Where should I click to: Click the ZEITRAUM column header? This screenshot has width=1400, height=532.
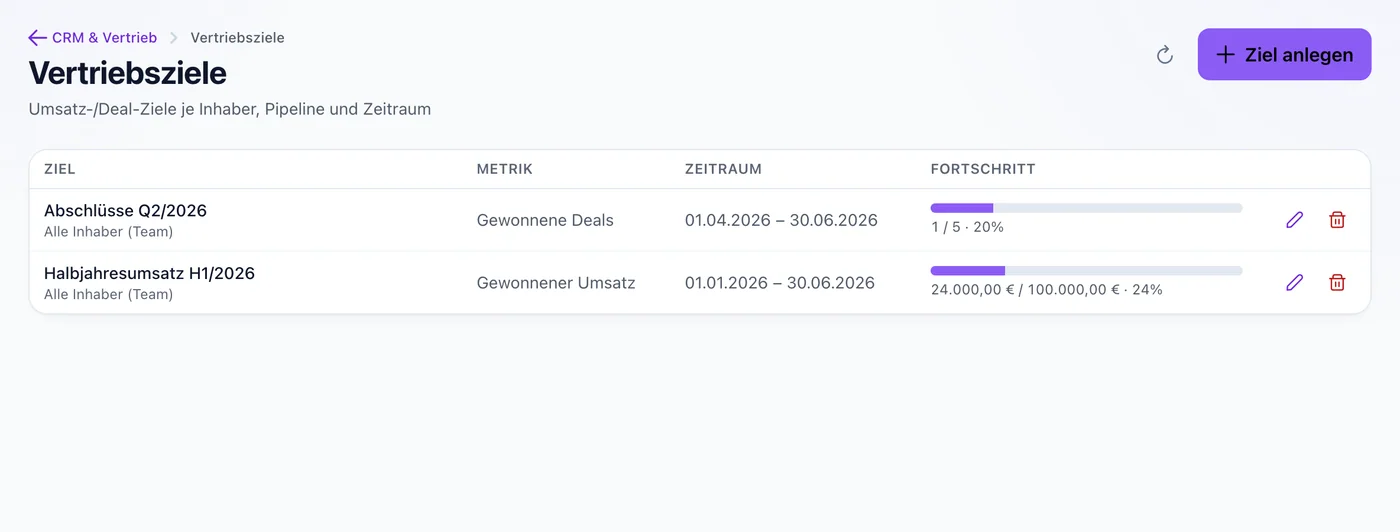pos(723,169)
